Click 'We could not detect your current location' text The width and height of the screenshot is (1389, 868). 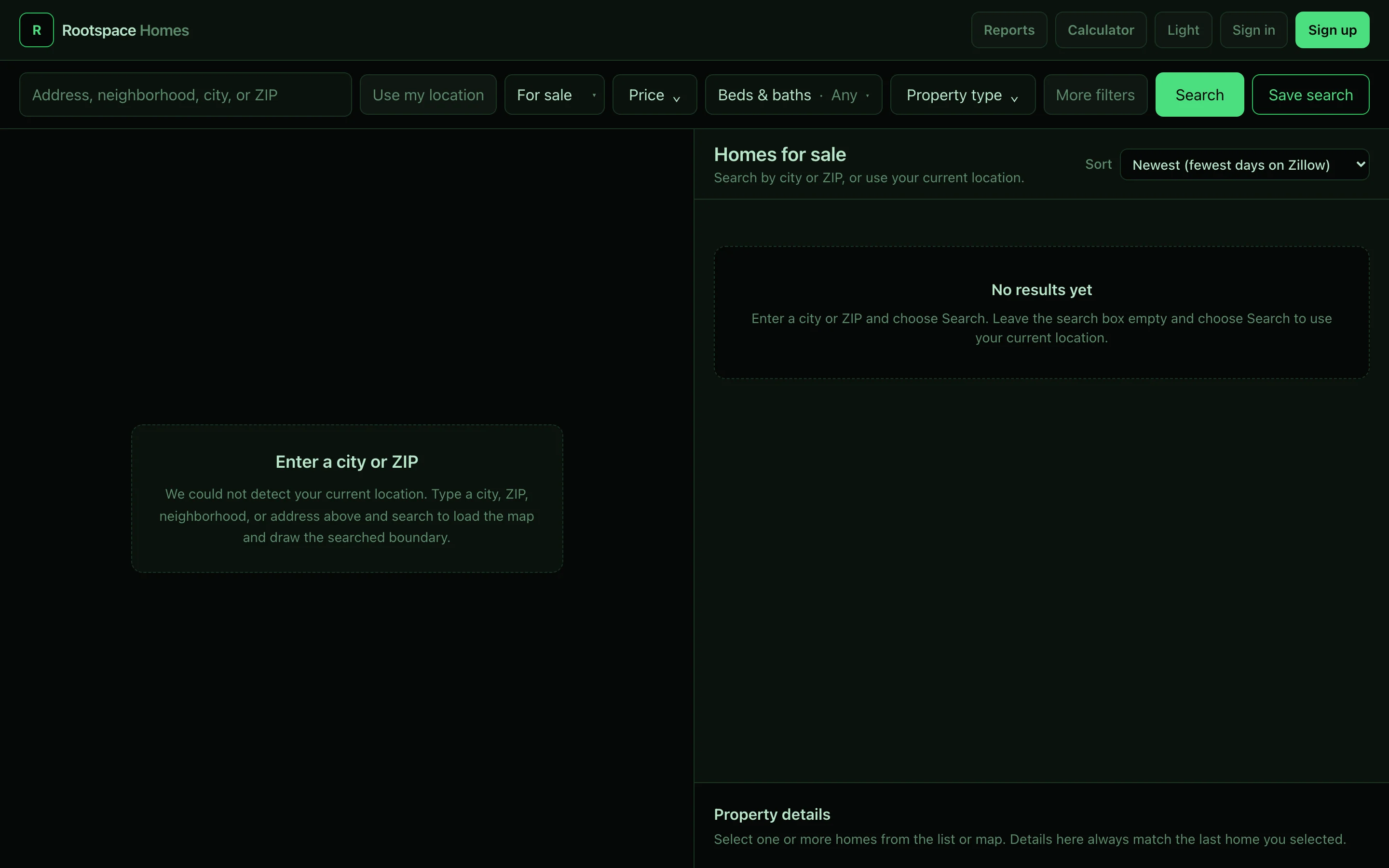pyautogui.click(x=347, y=515)
